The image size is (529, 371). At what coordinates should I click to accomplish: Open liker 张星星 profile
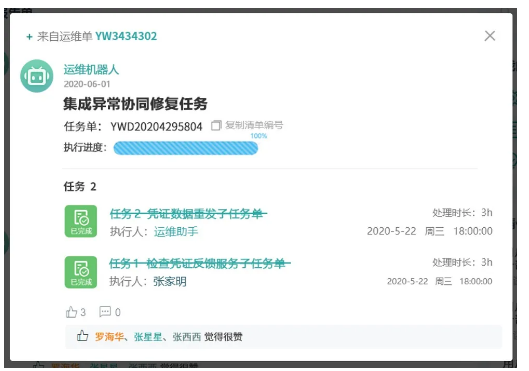tap(148, 337)
